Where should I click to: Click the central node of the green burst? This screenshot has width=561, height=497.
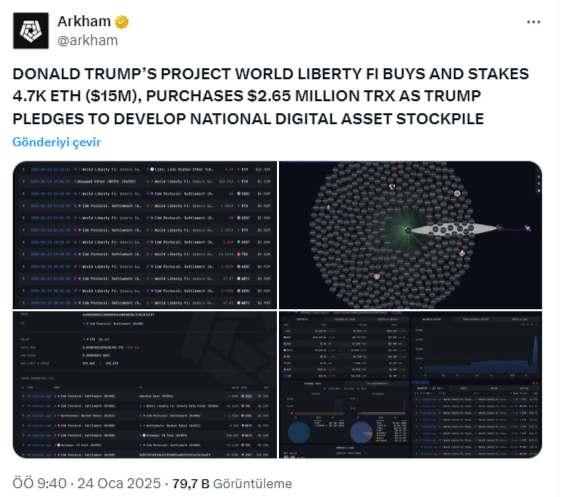point(408,230)
